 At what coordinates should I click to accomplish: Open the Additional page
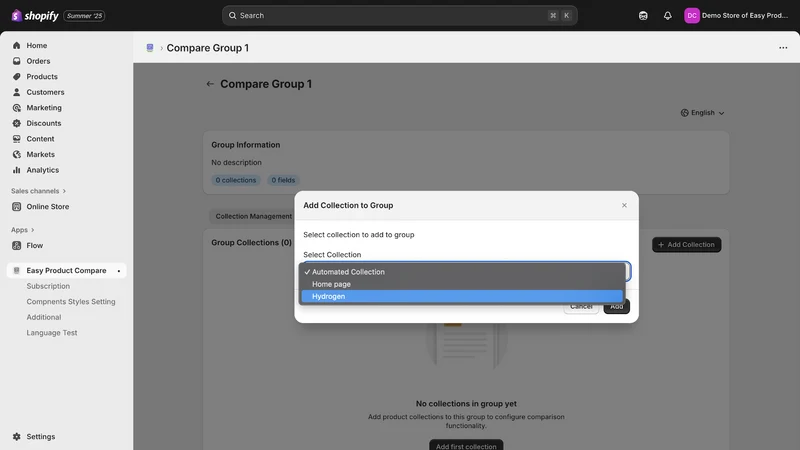[x=44, y=317]
